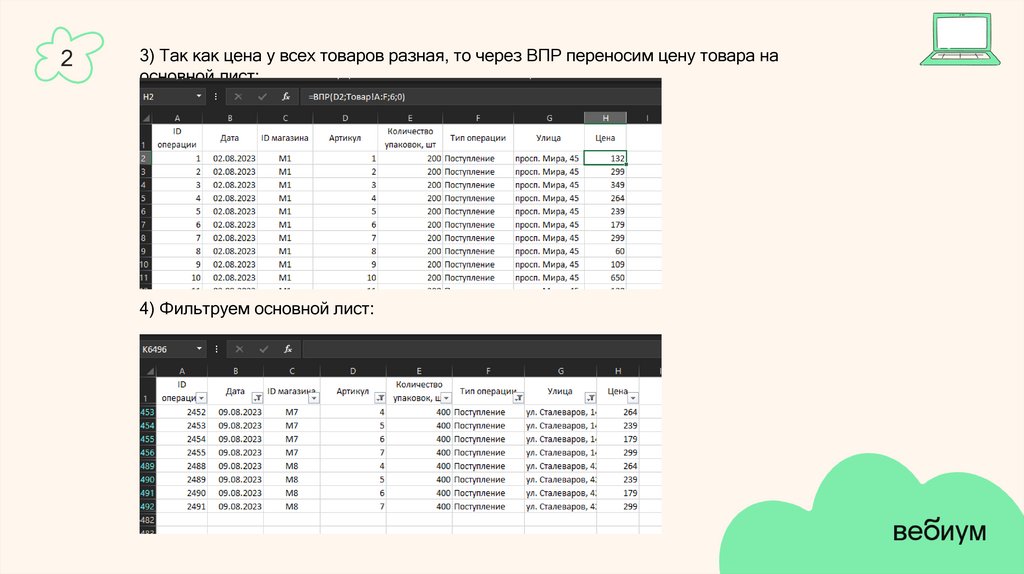Image resolution: width=1024 pixels, height=574 pixels.
Task: Select row header 11 in the ВПР sheet
Action: pos(145,278)
